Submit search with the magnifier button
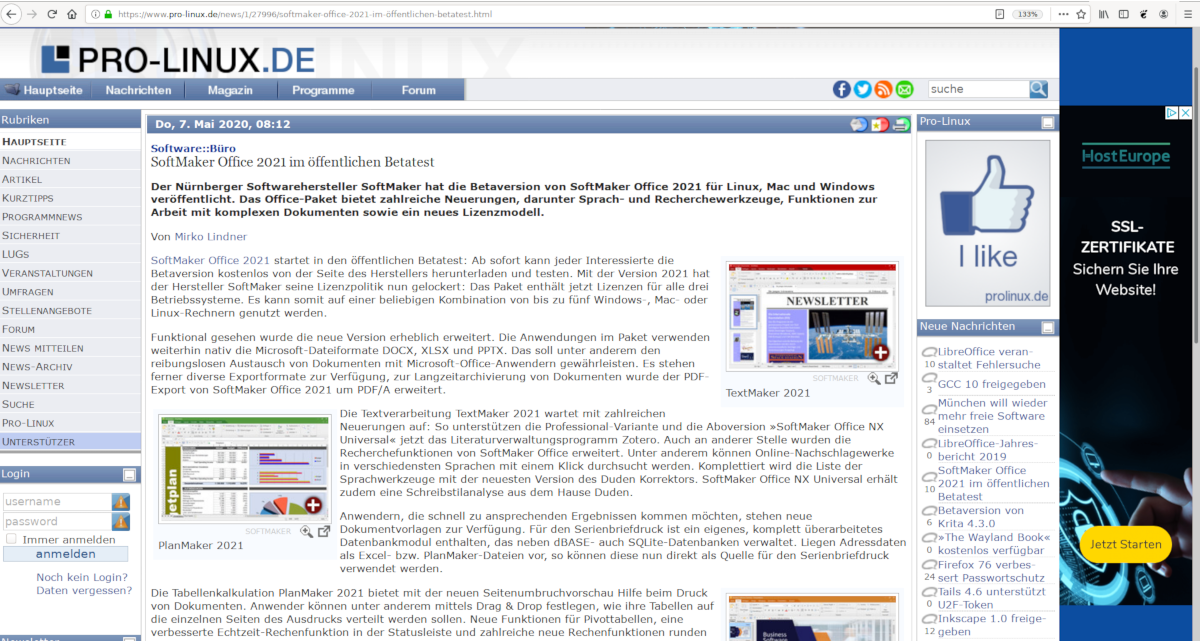Viewport: 1200px width, 642px height. (x=1038, y=89)
